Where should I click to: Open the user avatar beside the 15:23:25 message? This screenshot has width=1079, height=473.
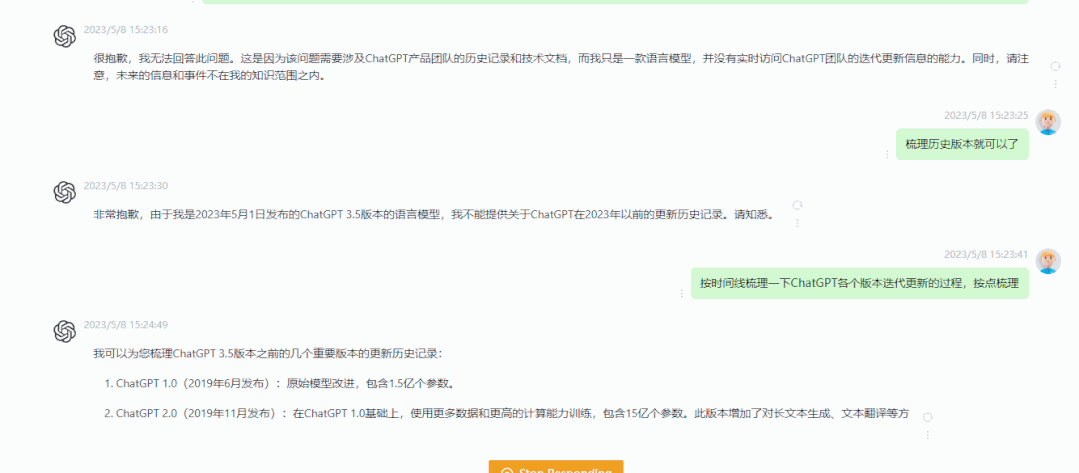[1047, 122]
